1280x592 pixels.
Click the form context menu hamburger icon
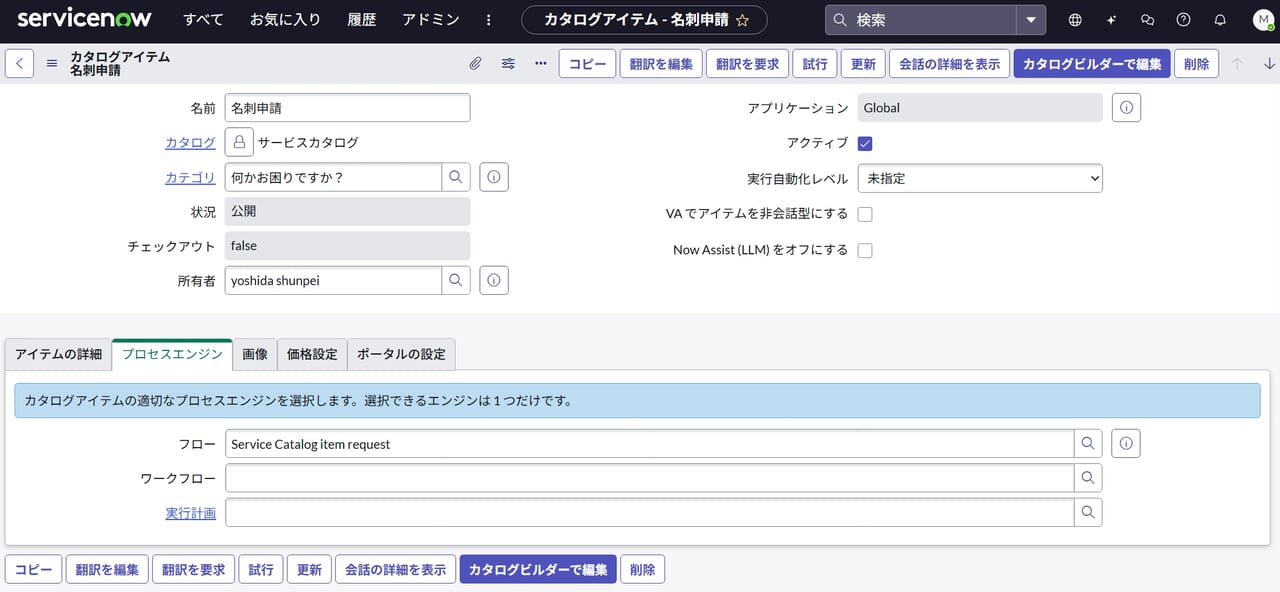(x=52, y=63)
